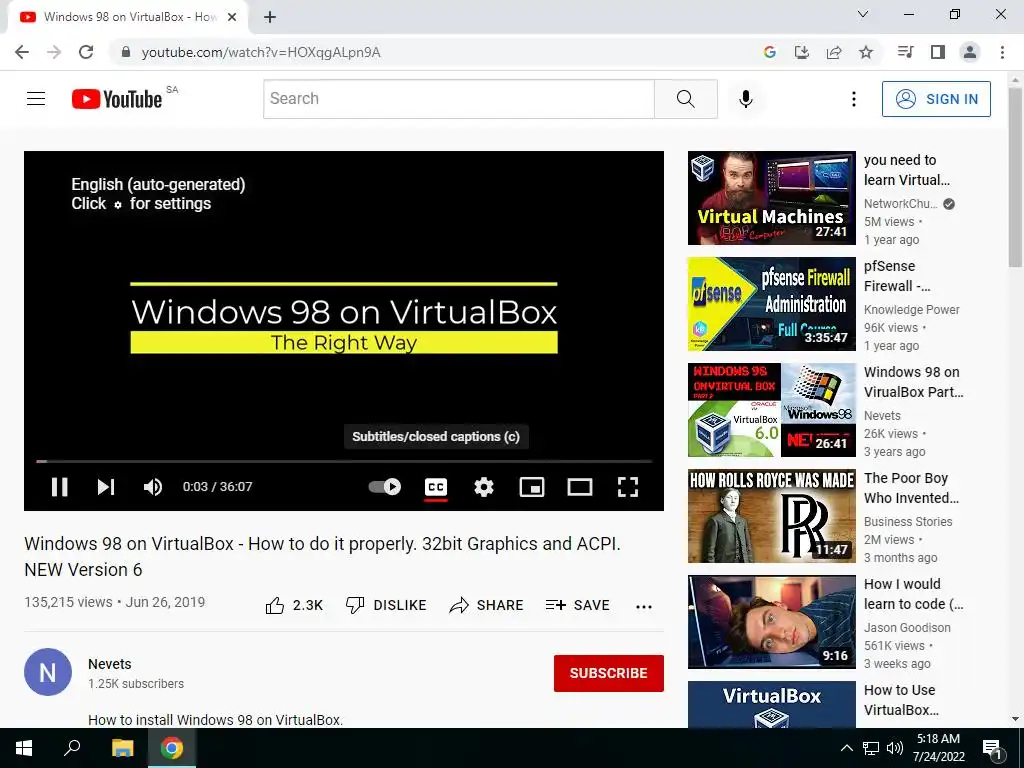Click the SIGN IN button
1024x768 pixels.
[x=936, y=99]
